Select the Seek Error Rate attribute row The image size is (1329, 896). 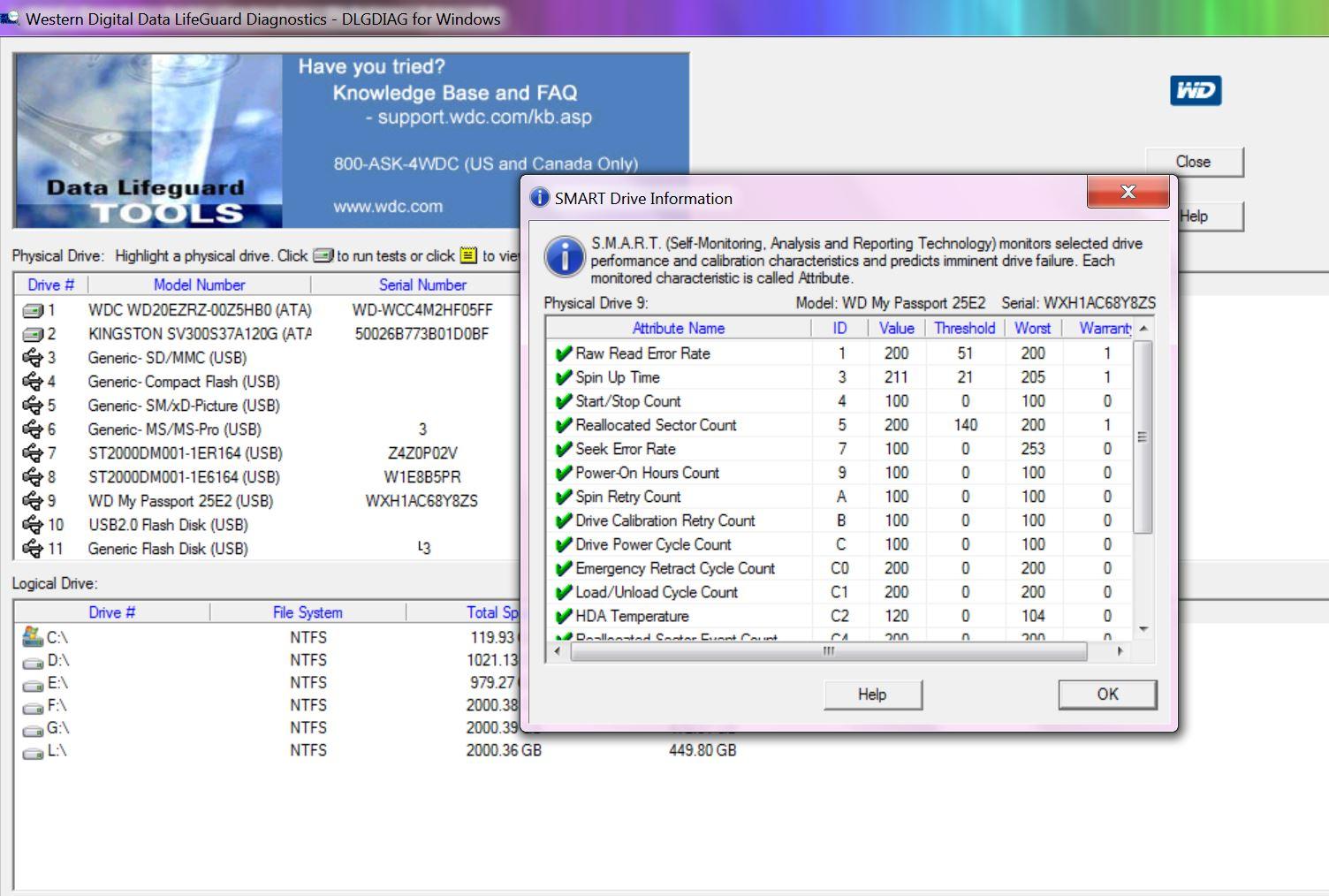[x=839, y=449]
